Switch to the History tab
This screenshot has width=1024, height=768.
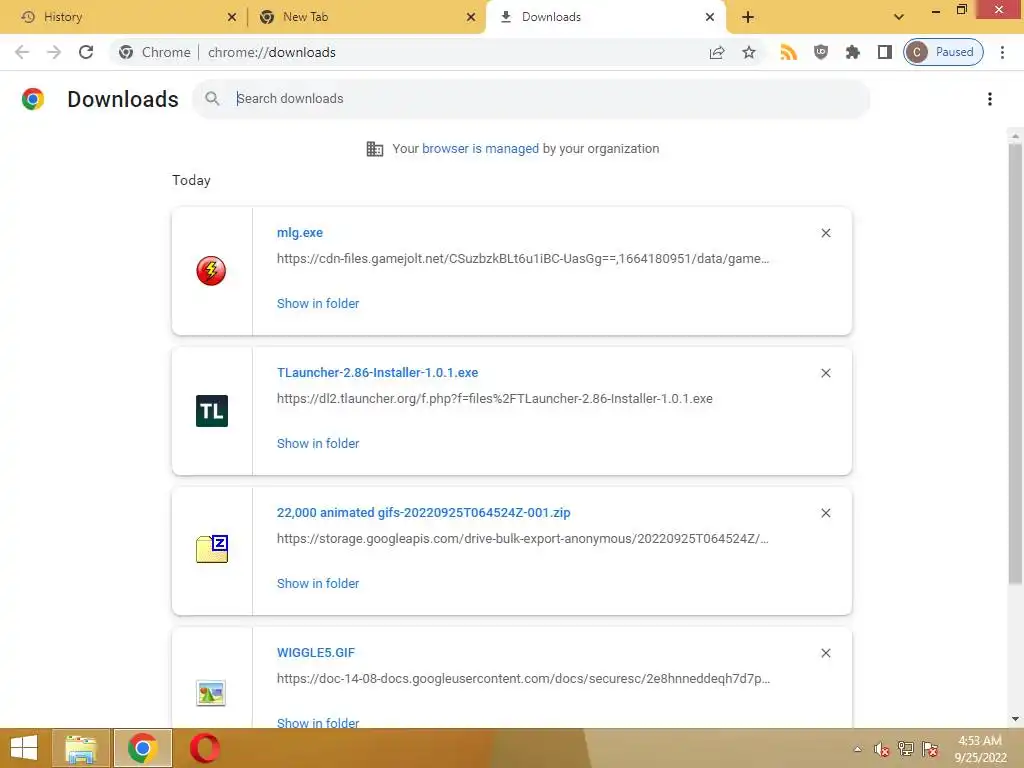(x=124, y=17)
